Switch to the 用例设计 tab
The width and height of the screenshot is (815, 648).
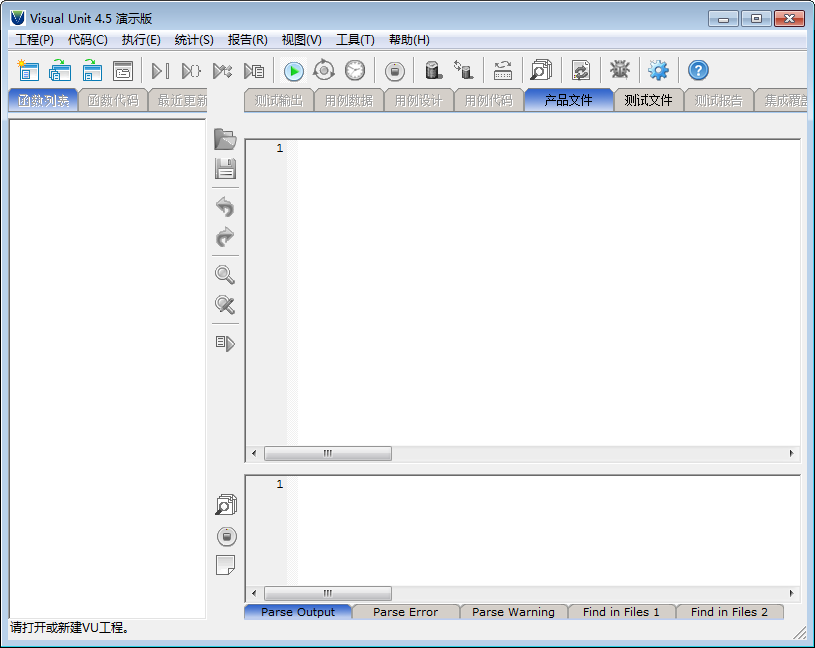(x=419, y=100)
